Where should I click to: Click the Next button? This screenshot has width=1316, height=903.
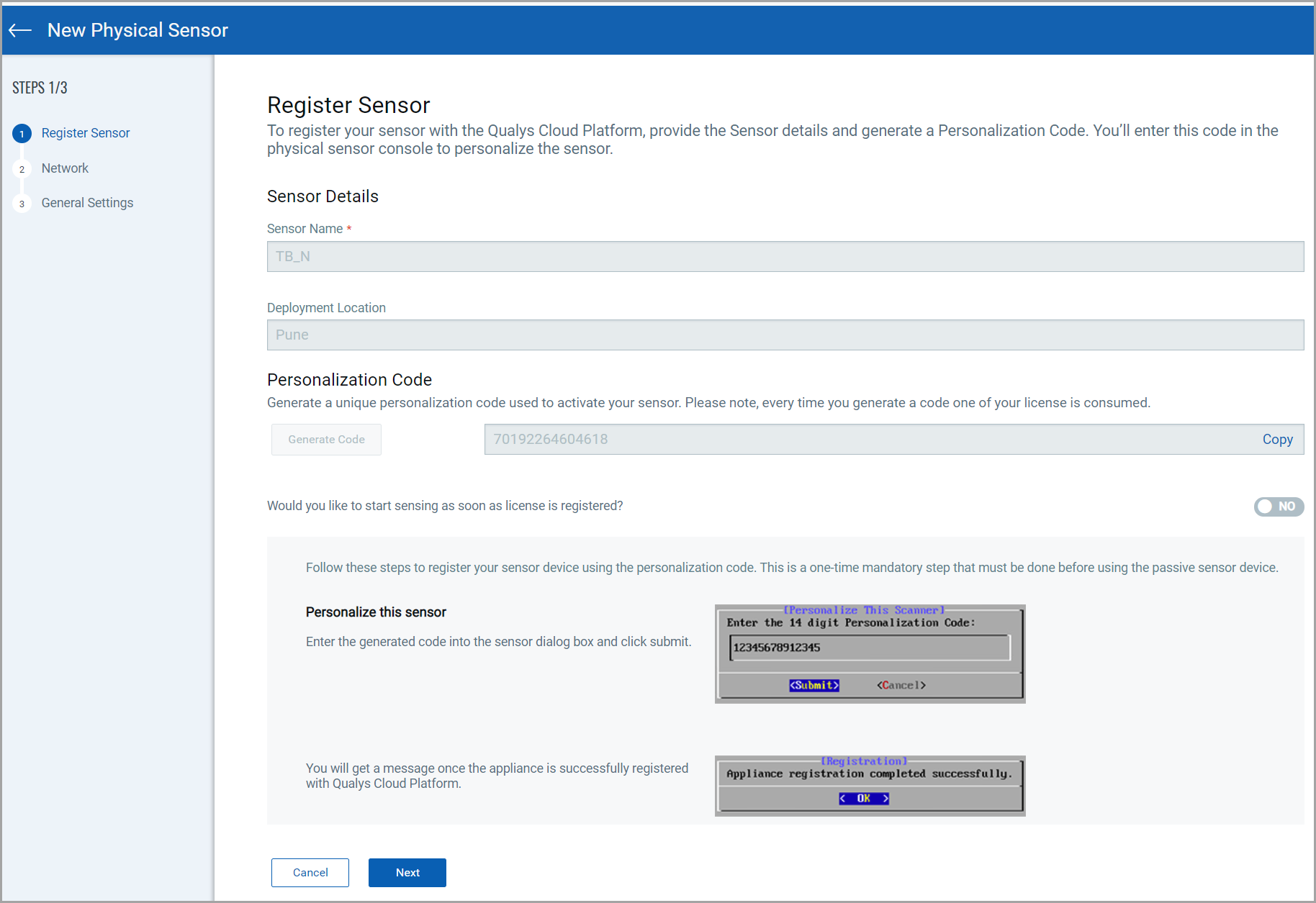tap(407, 872)
